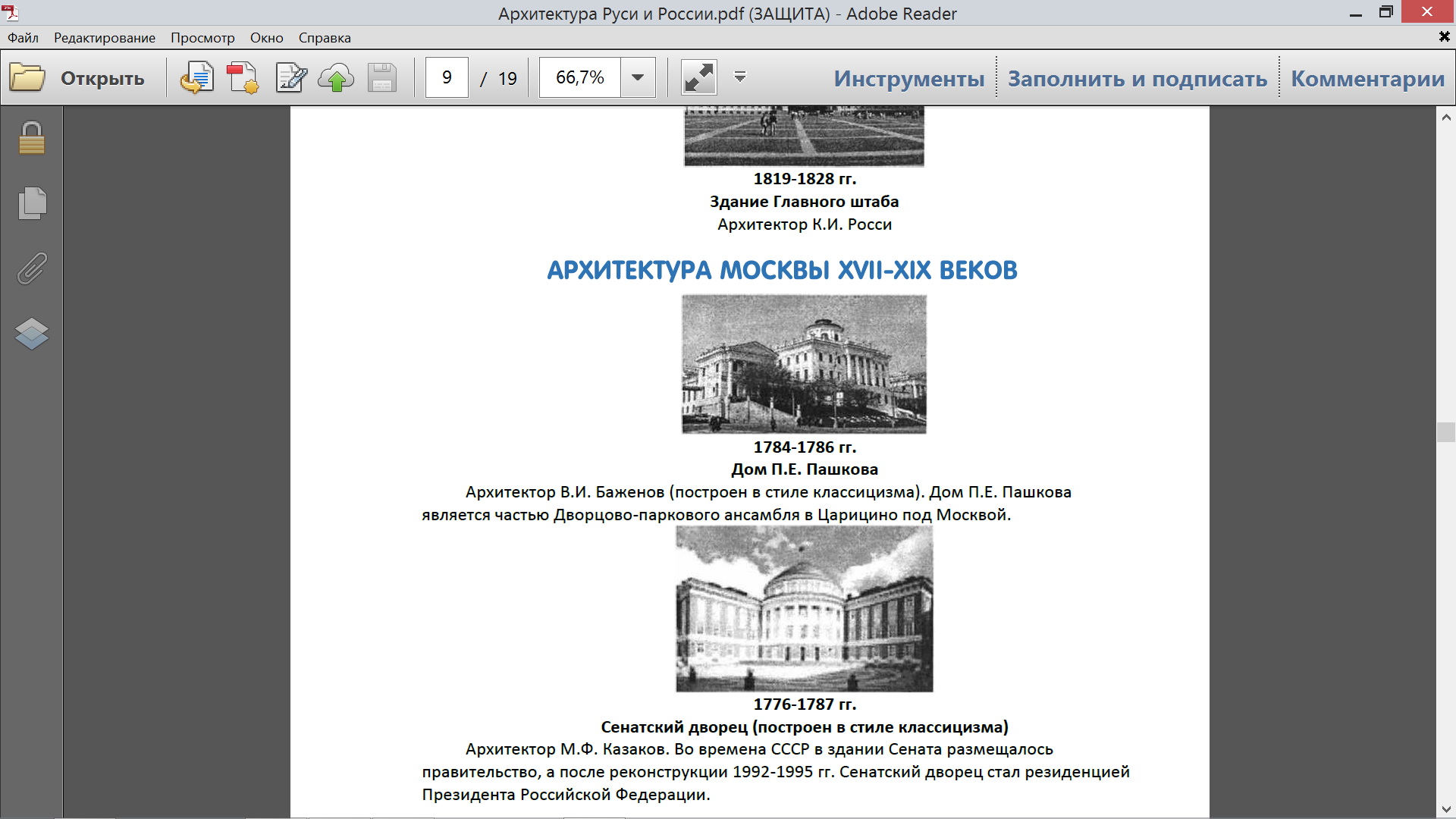Show the attachments paperclip panel
Screen dimensions: 1456x819
(x=32, y=268)
